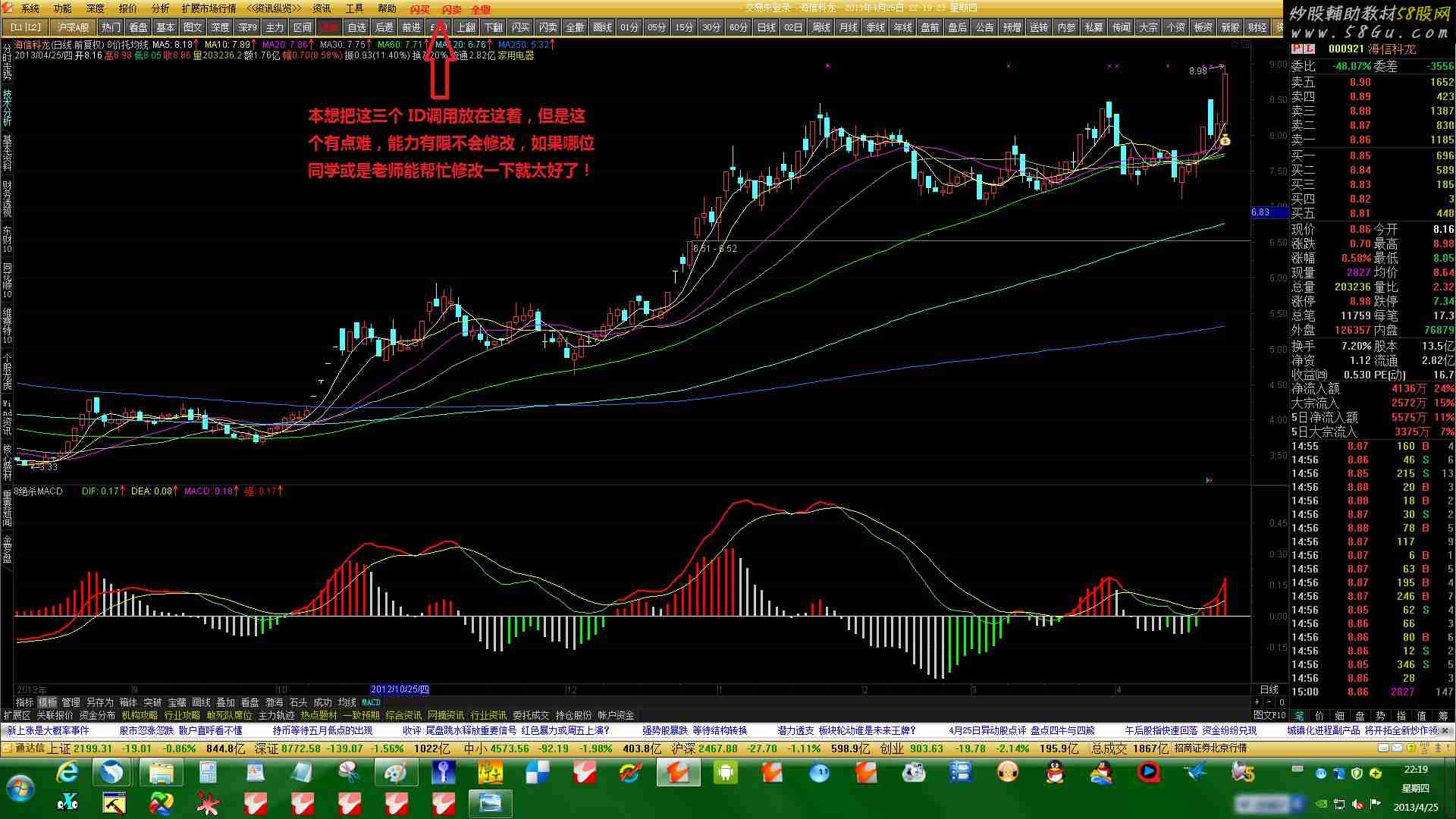Open file explorer folder in taskbar

pyautogui.click(x=161, y=773)
